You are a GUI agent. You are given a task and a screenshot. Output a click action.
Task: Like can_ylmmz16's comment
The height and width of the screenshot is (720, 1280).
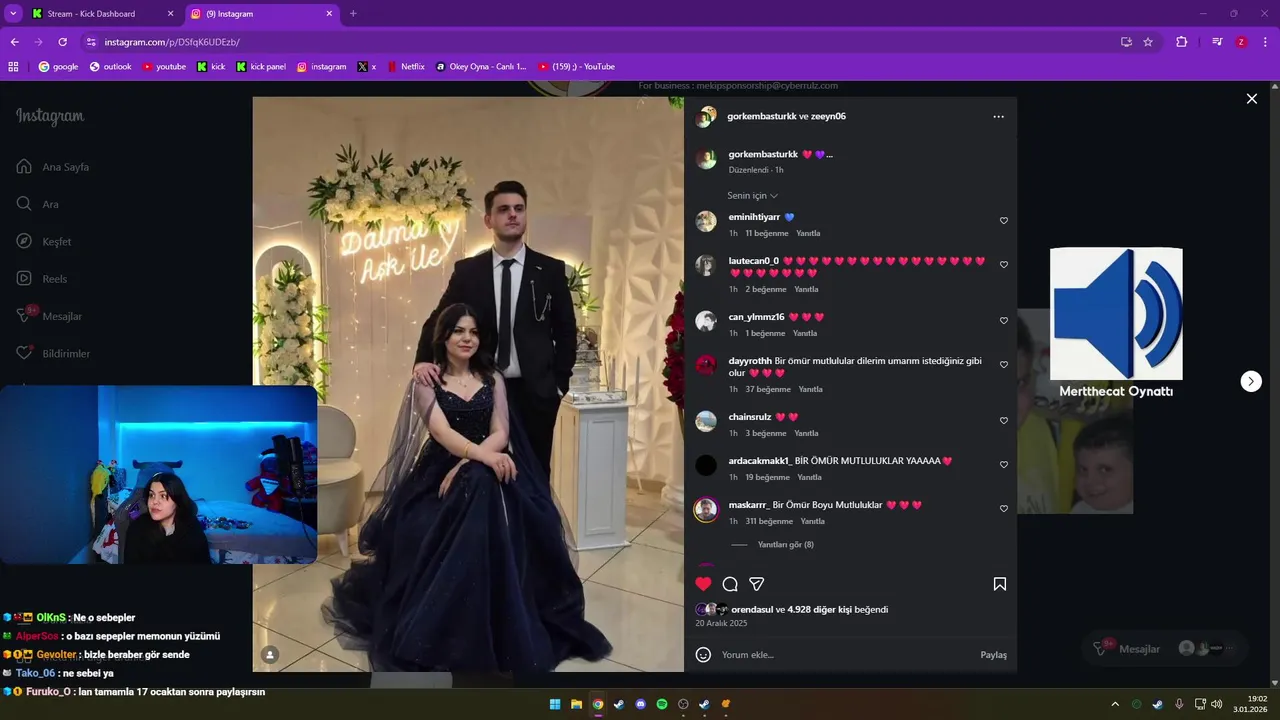pos(1004,321)
